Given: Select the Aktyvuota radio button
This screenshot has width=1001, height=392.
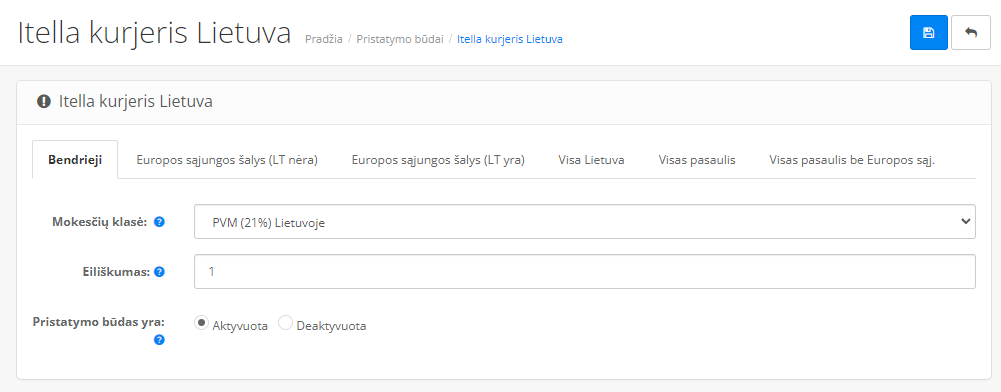Looking at the screenshot, I should 201,323.
